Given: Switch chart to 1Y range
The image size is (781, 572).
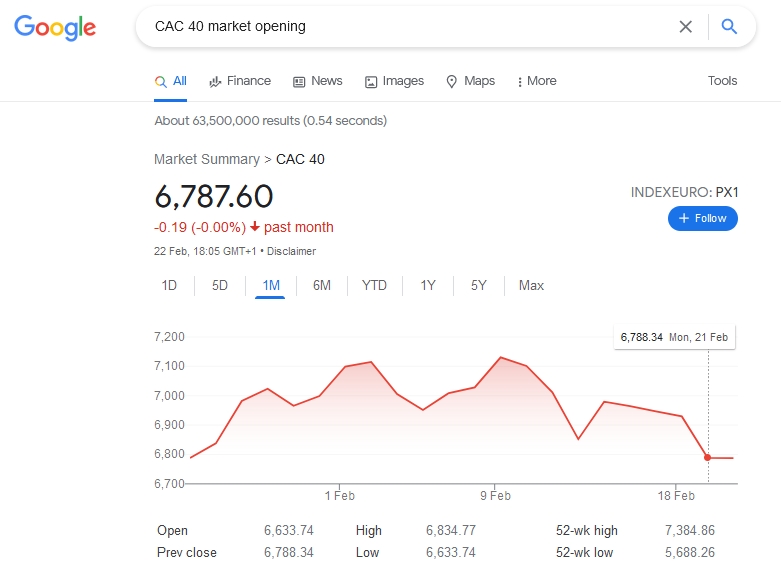Looking at the screenshot, I should [x=428, y=286].
